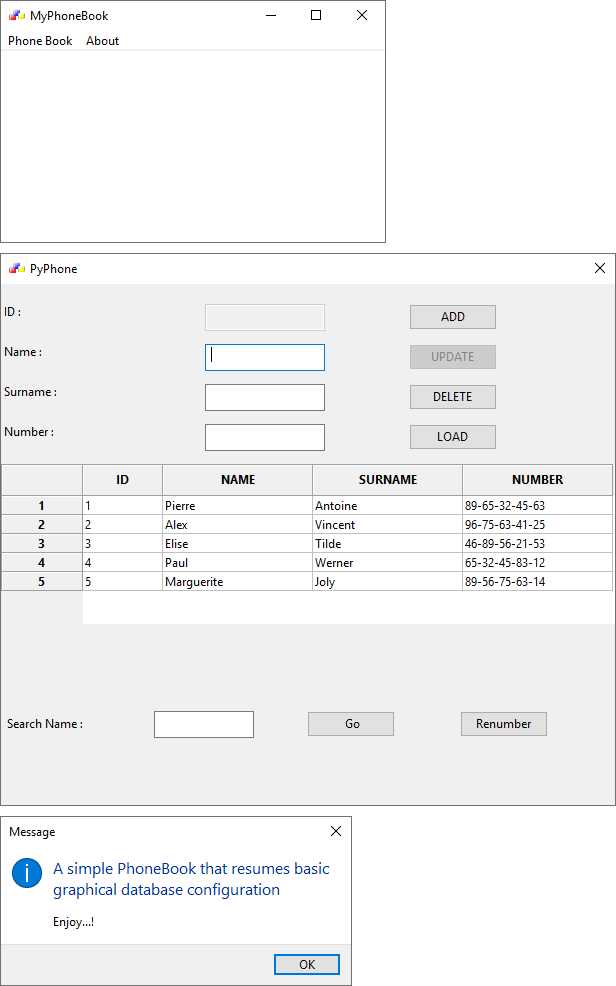Viewport: 616px width, 986px height.
Task: Click the PyPhone window icon
Action: 16,269
